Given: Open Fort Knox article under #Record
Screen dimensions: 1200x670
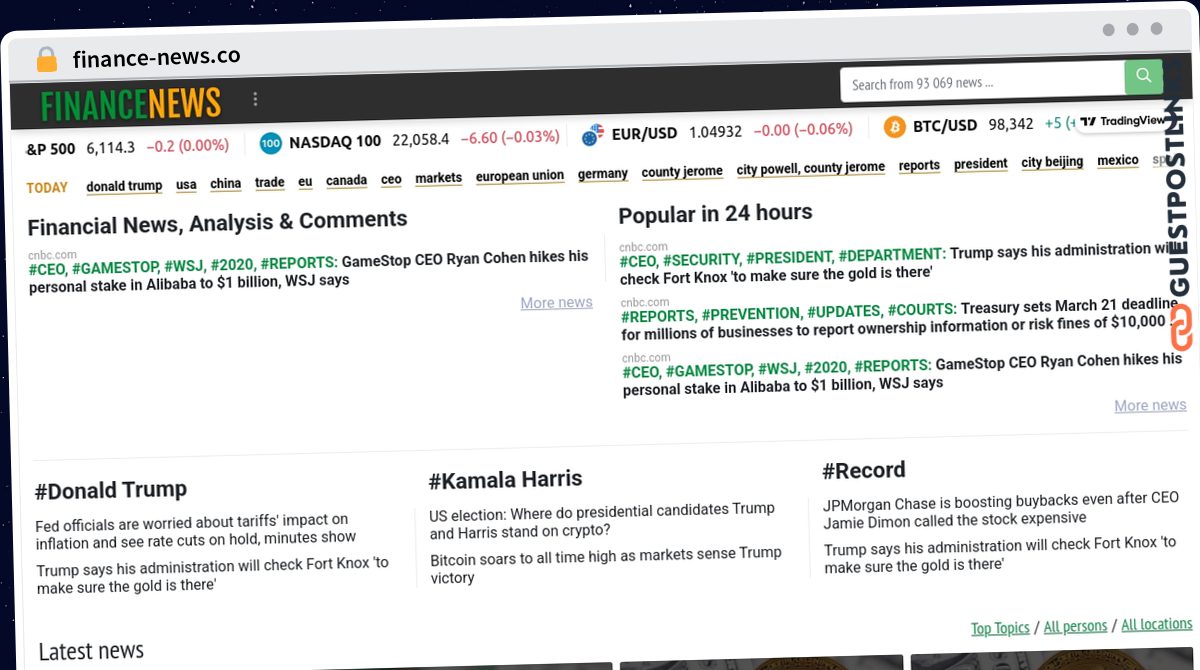Looking at the screenshot, I should [x=1000, y=553].
